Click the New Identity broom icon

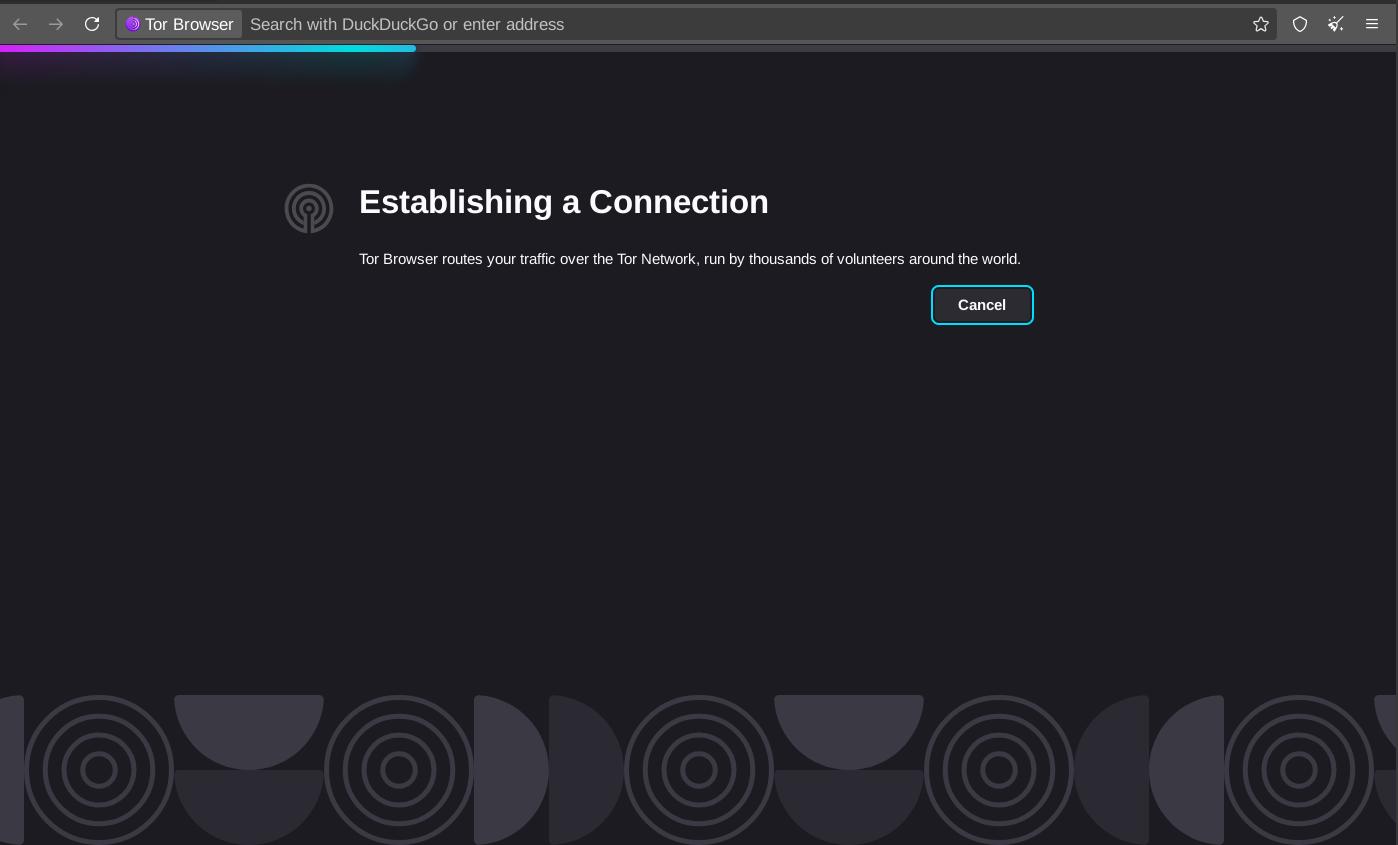[x=1336, y=24]
